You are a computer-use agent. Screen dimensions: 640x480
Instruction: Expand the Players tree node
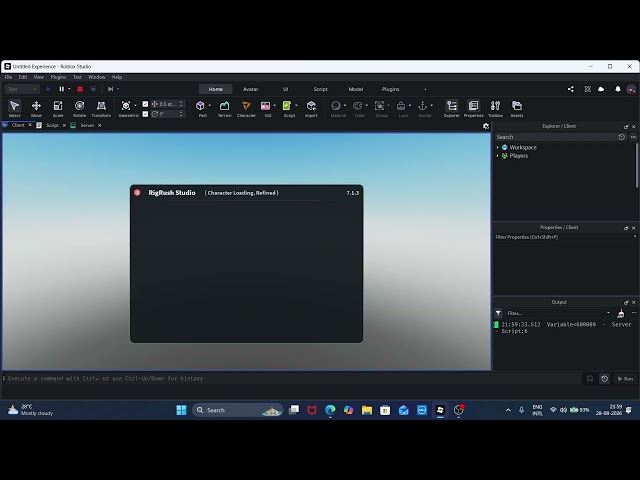point(498,156)
